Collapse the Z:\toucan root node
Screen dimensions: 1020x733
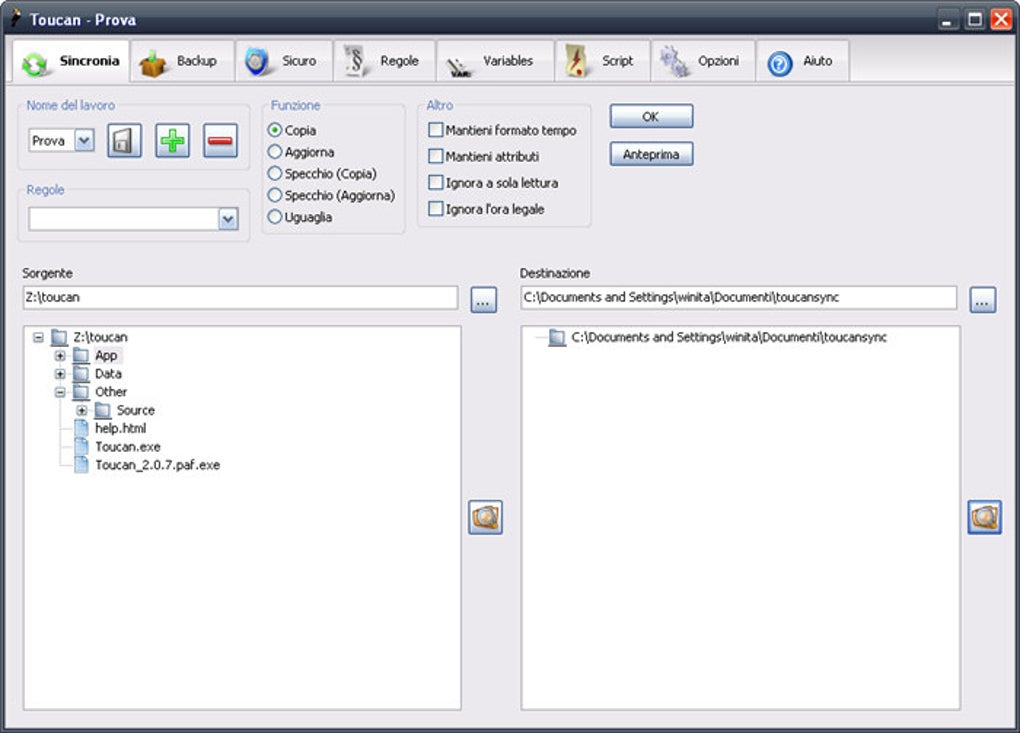[38, 338]
